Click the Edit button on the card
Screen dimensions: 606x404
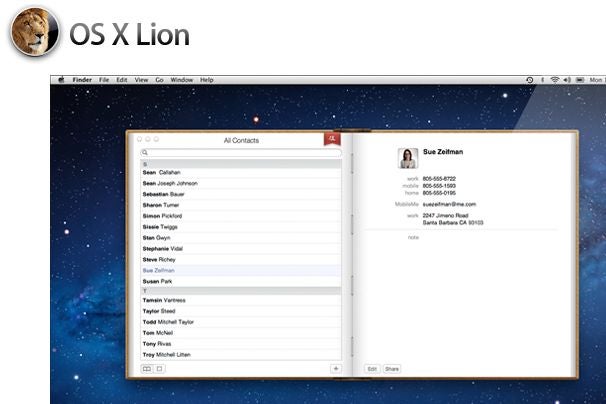[x=372, y=369]
